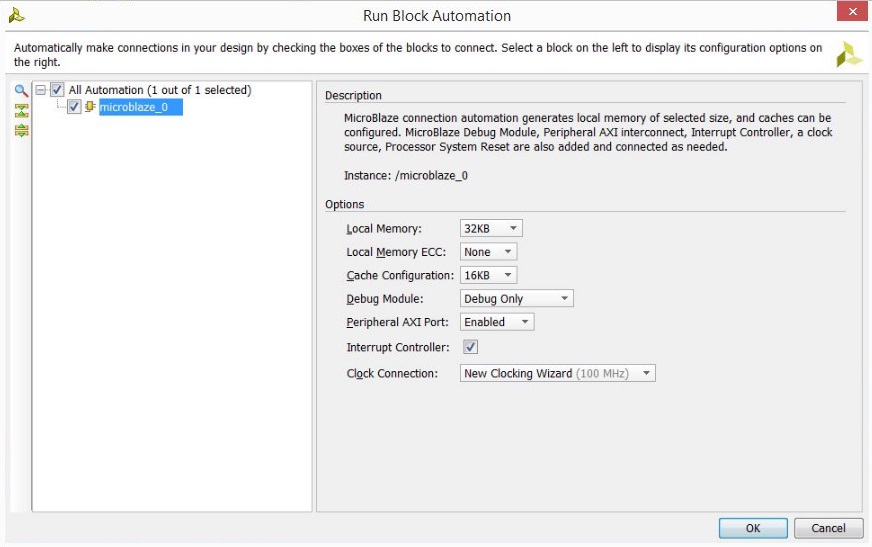This screenshot has width=872, height=547.
Task: Open the Local Memory 32KB dropdown
Action: [x=491, y=228]
